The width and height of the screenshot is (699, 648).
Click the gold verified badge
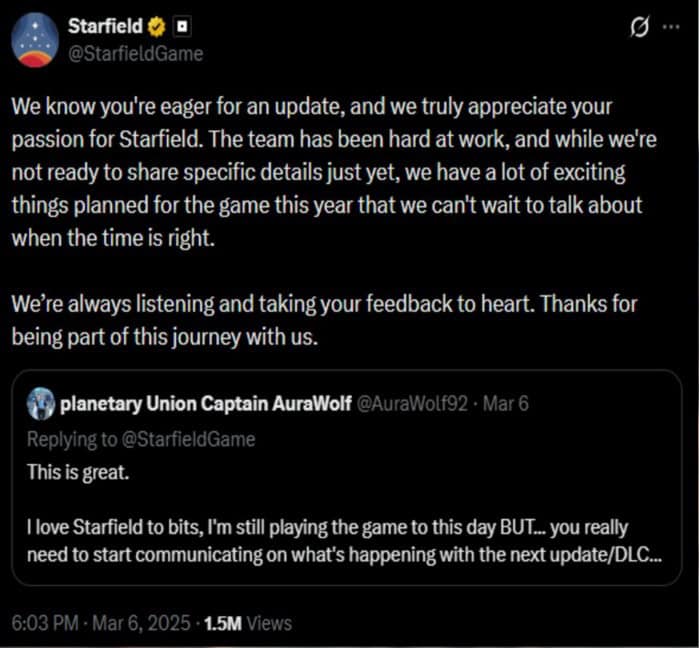tap(156, 25)
